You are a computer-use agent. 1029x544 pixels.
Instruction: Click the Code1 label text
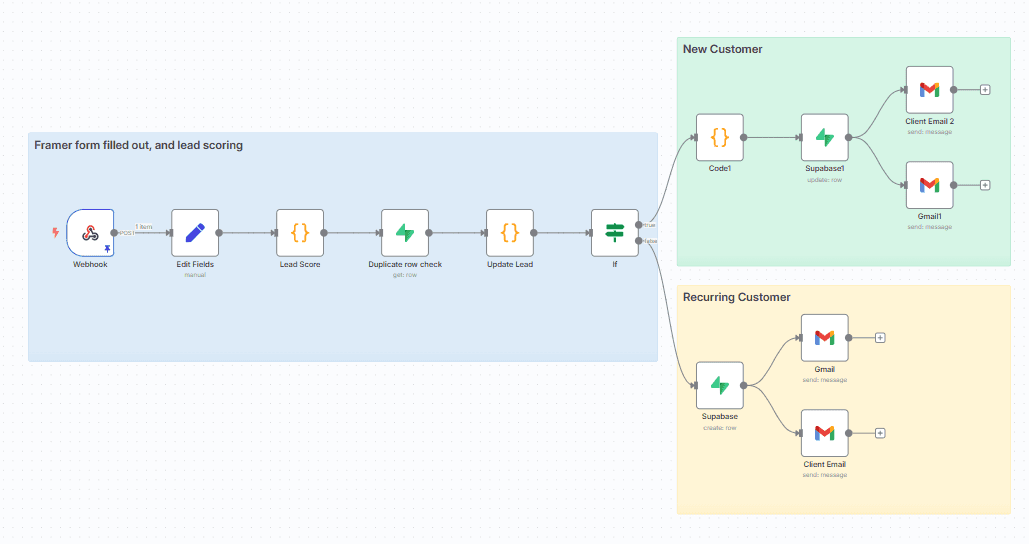click(x=720, y=169)
